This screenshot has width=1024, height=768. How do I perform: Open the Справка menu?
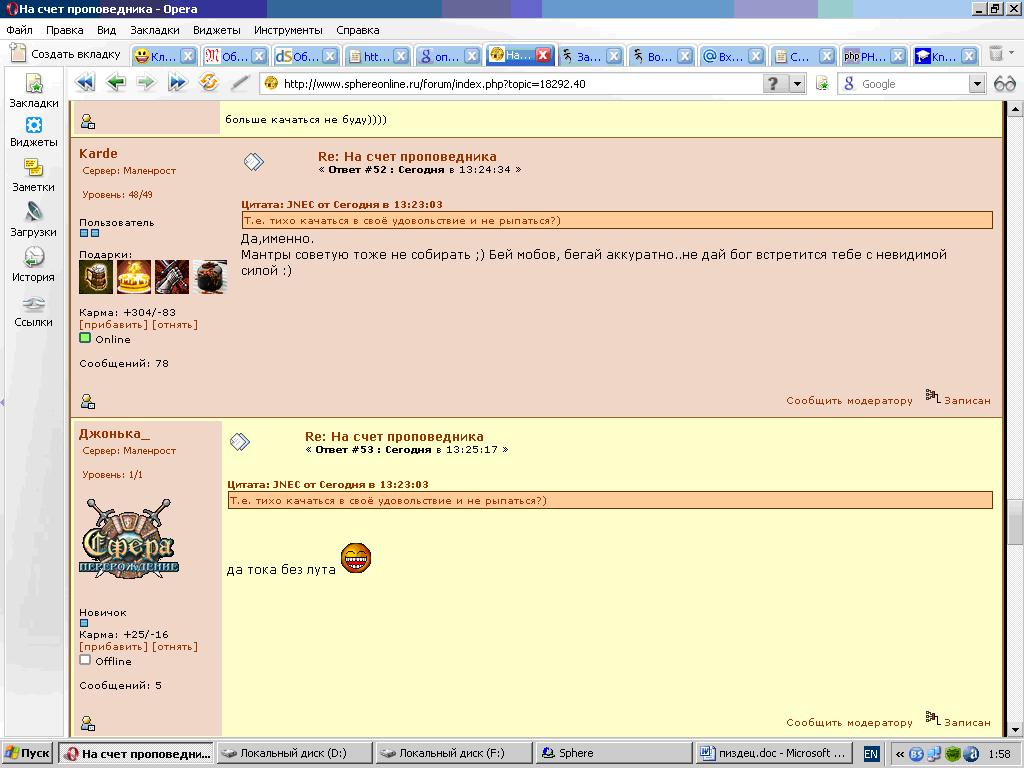[x=358, y=30]
